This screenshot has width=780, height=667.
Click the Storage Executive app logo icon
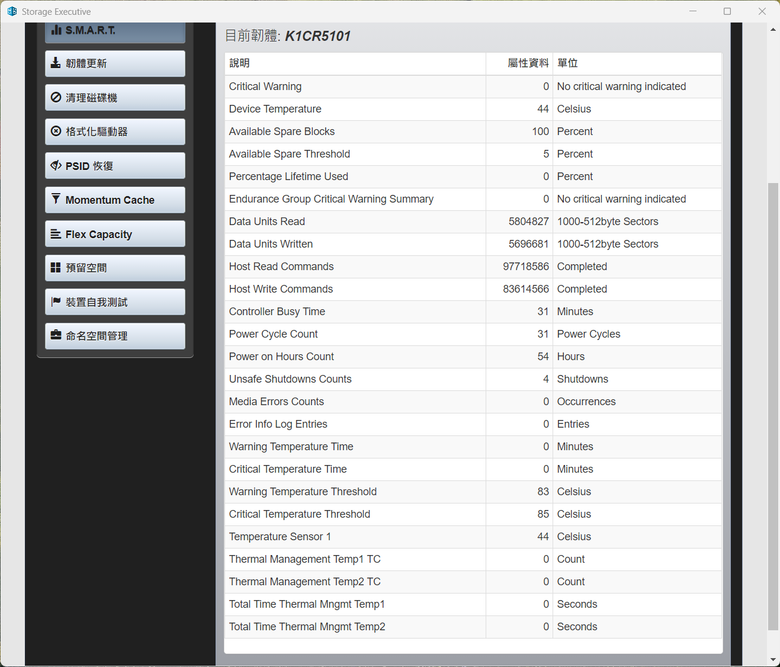(12, 11)
